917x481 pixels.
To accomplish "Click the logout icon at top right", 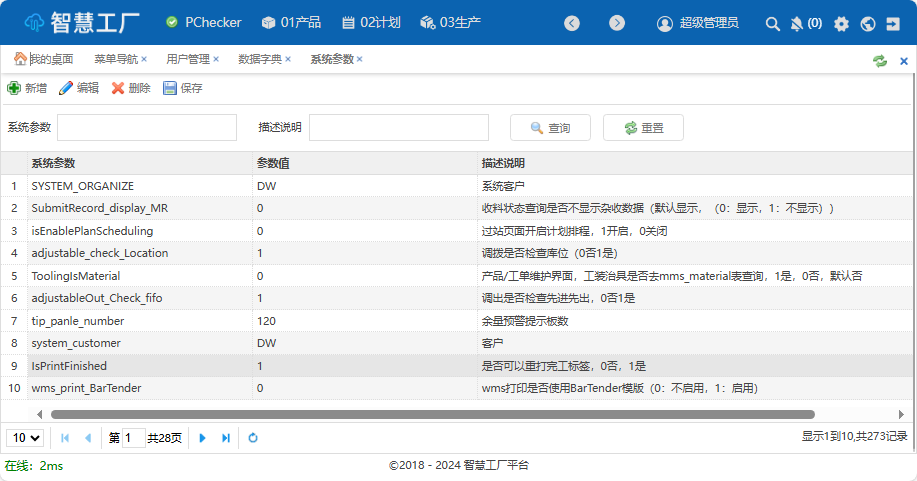I will pyautogui.click(x=893, y=23).
